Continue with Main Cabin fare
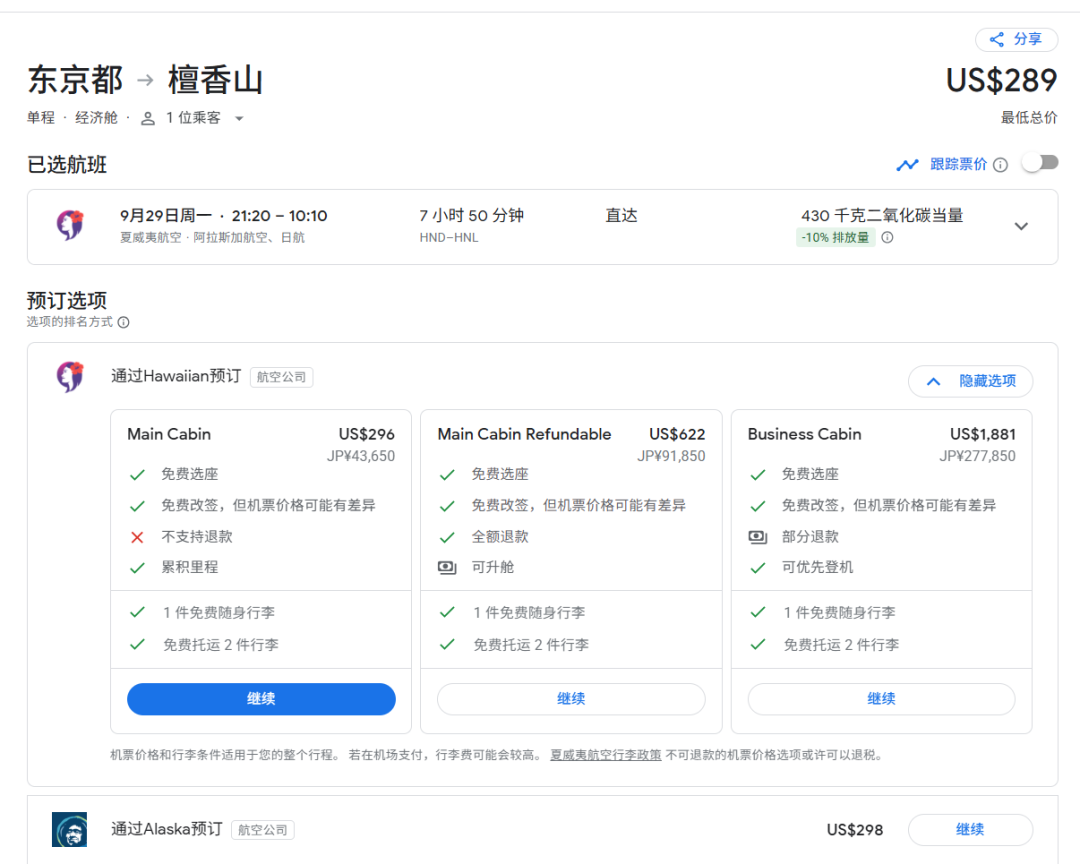This screenshot has height=864, width=1080. tap(261, 699)
